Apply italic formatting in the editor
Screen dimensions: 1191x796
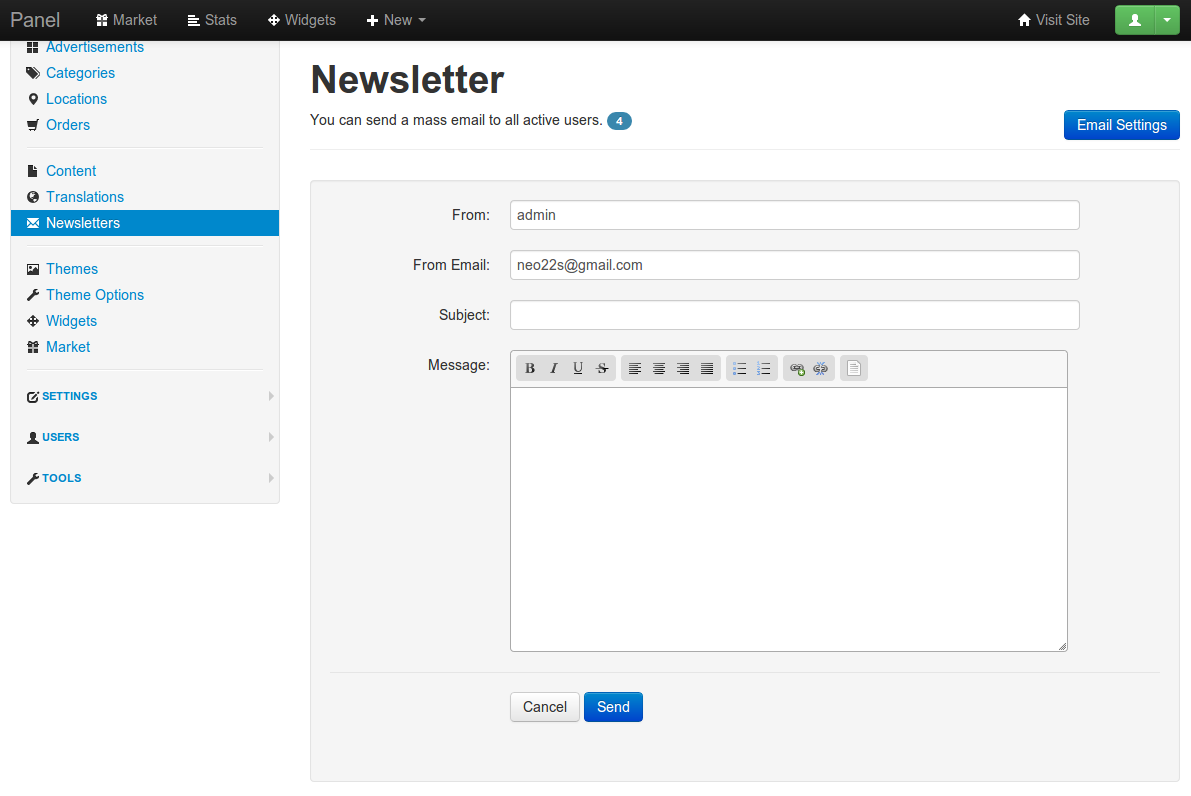pyautogui.click(x=554, y=369)
